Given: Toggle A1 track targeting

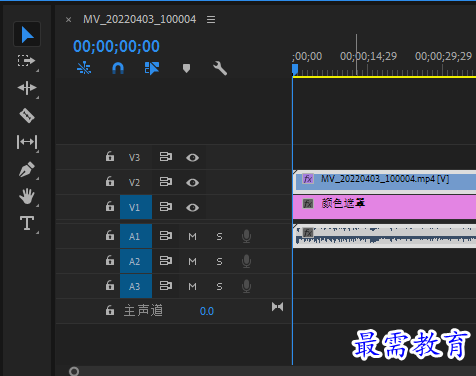Looking at the screenshot, I should 136,236.
